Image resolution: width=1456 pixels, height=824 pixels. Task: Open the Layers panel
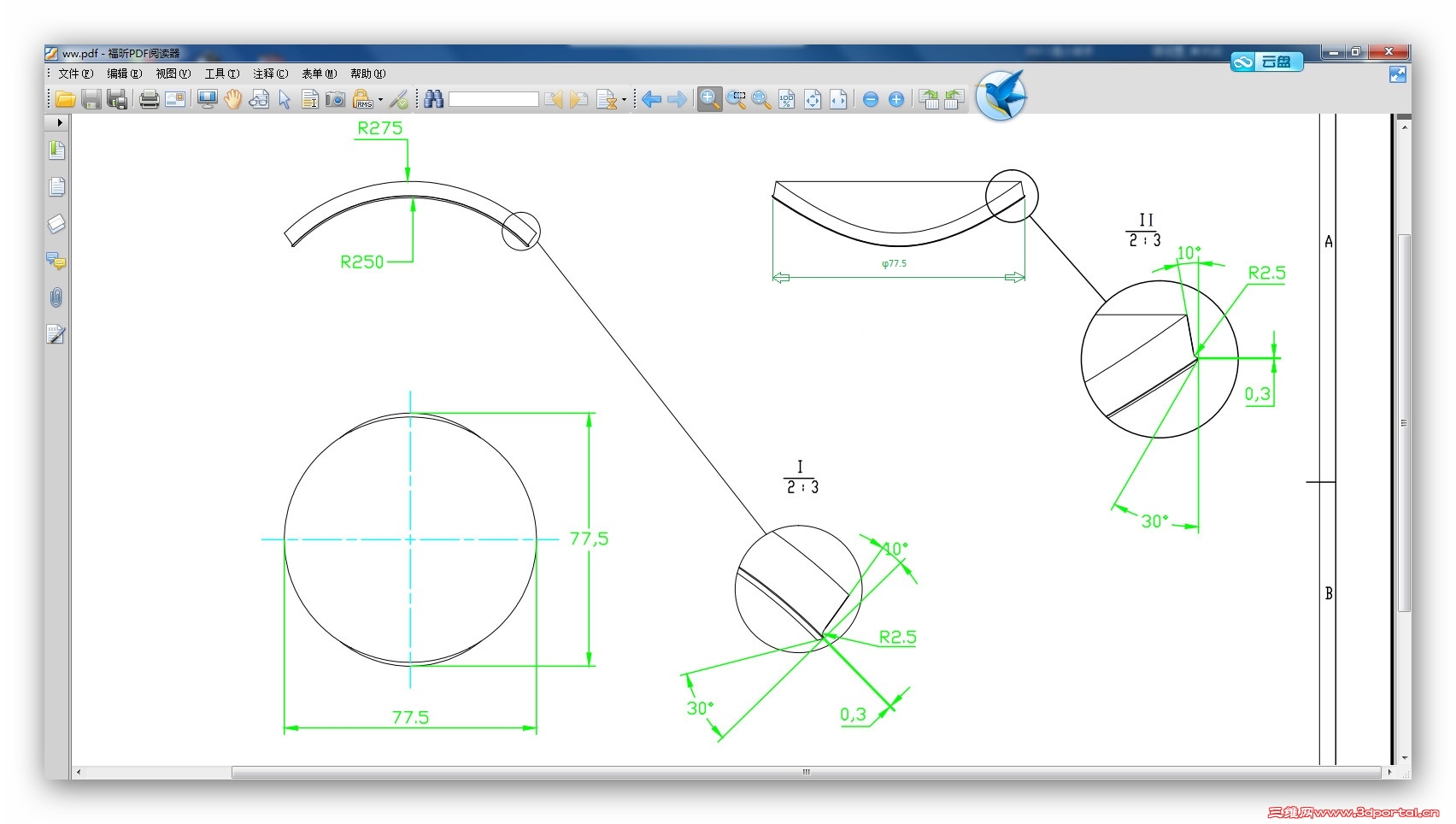(x=56, y=224)
